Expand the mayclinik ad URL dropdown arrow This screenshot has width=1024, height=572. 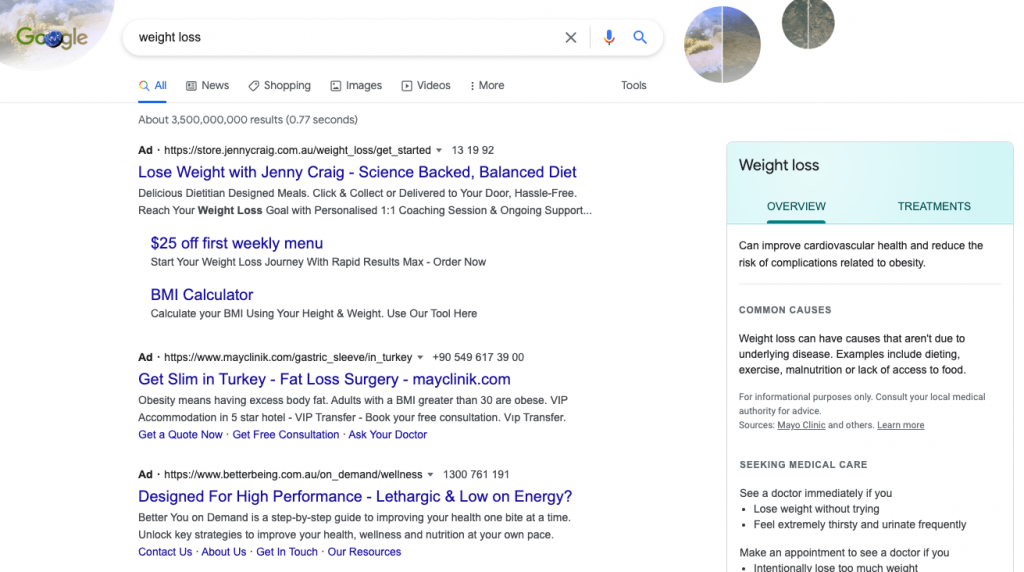point(420,357)
